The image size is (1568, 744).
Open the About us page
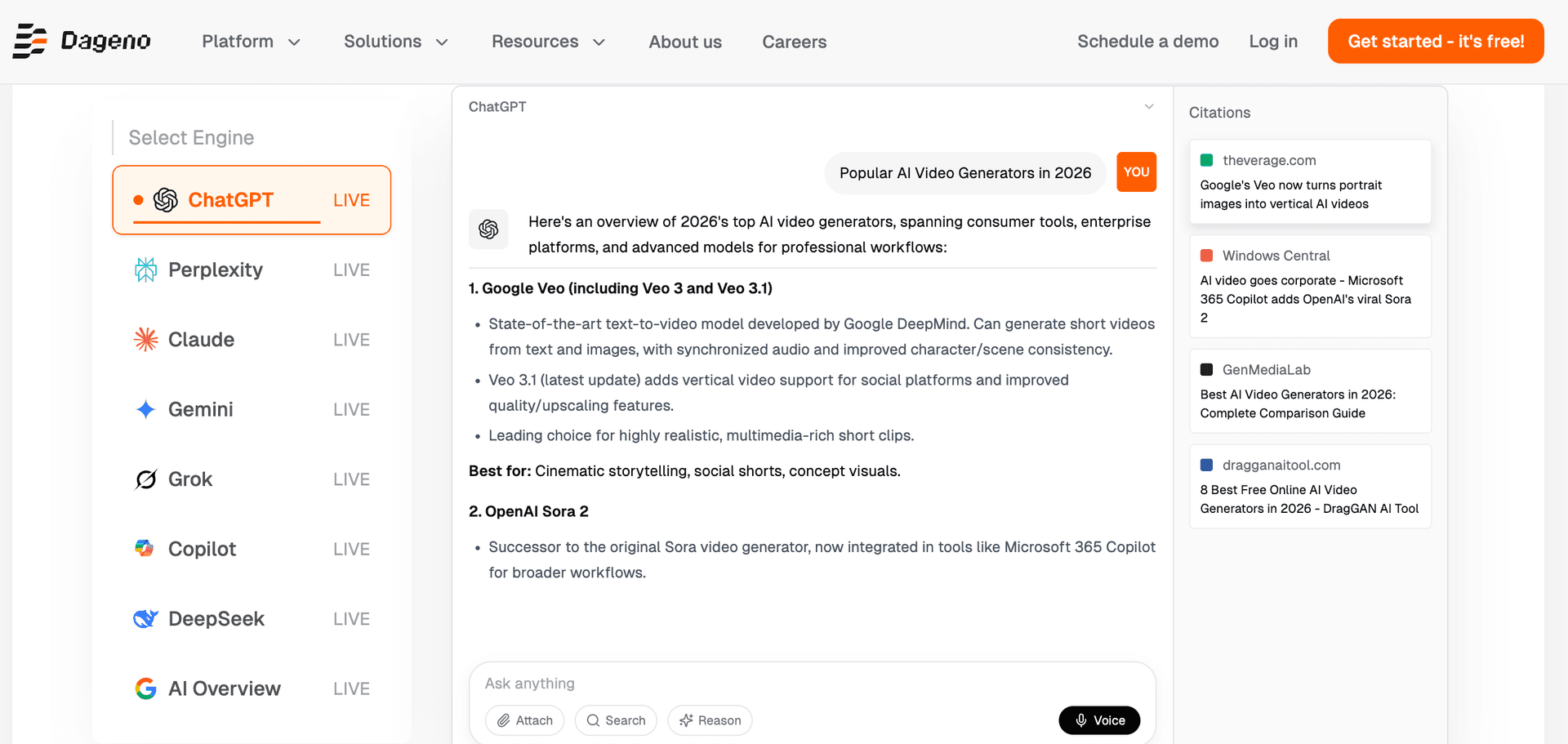(685, 42)
